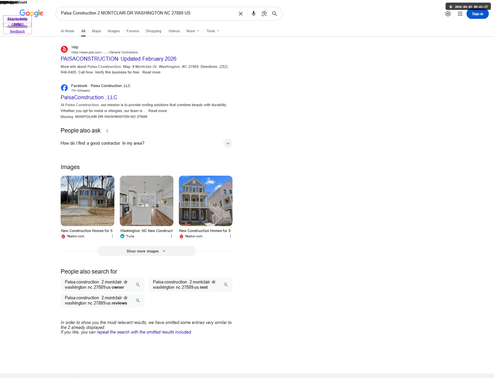This screenshot has height=378, width=500.
Task: Select the All results tab
Action: (83, 31)
